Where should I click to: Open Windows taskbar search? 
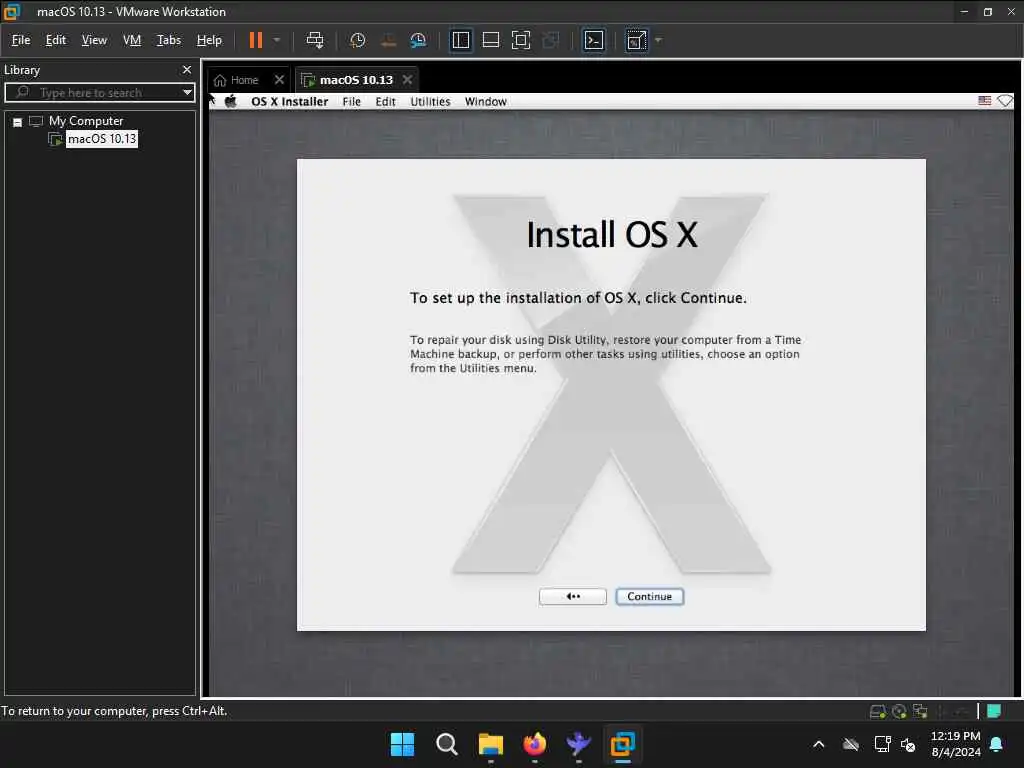pyautogui.click(x=447, y=744)
